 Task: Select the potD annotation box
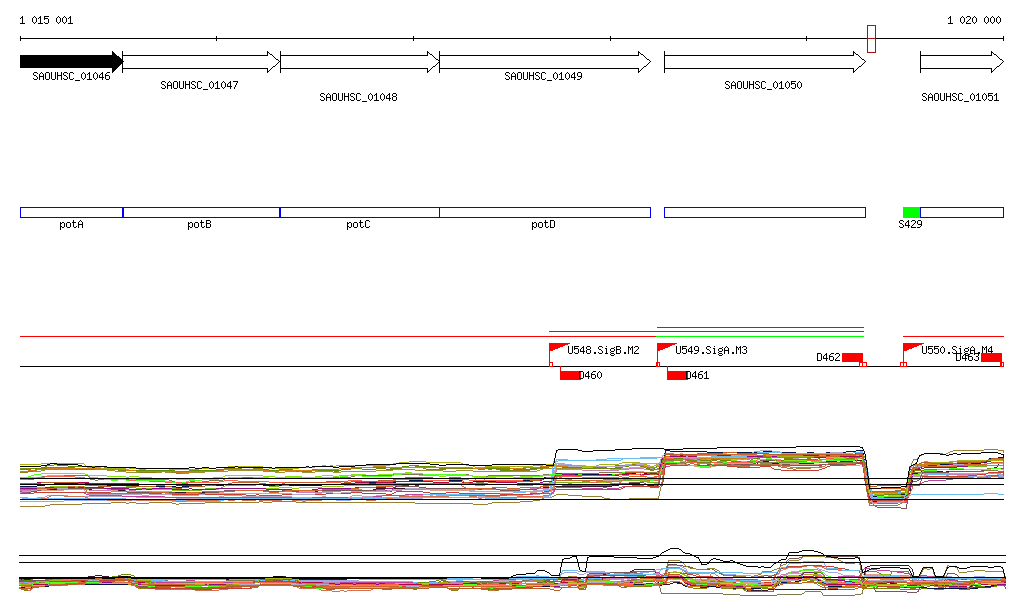point(544,212)
